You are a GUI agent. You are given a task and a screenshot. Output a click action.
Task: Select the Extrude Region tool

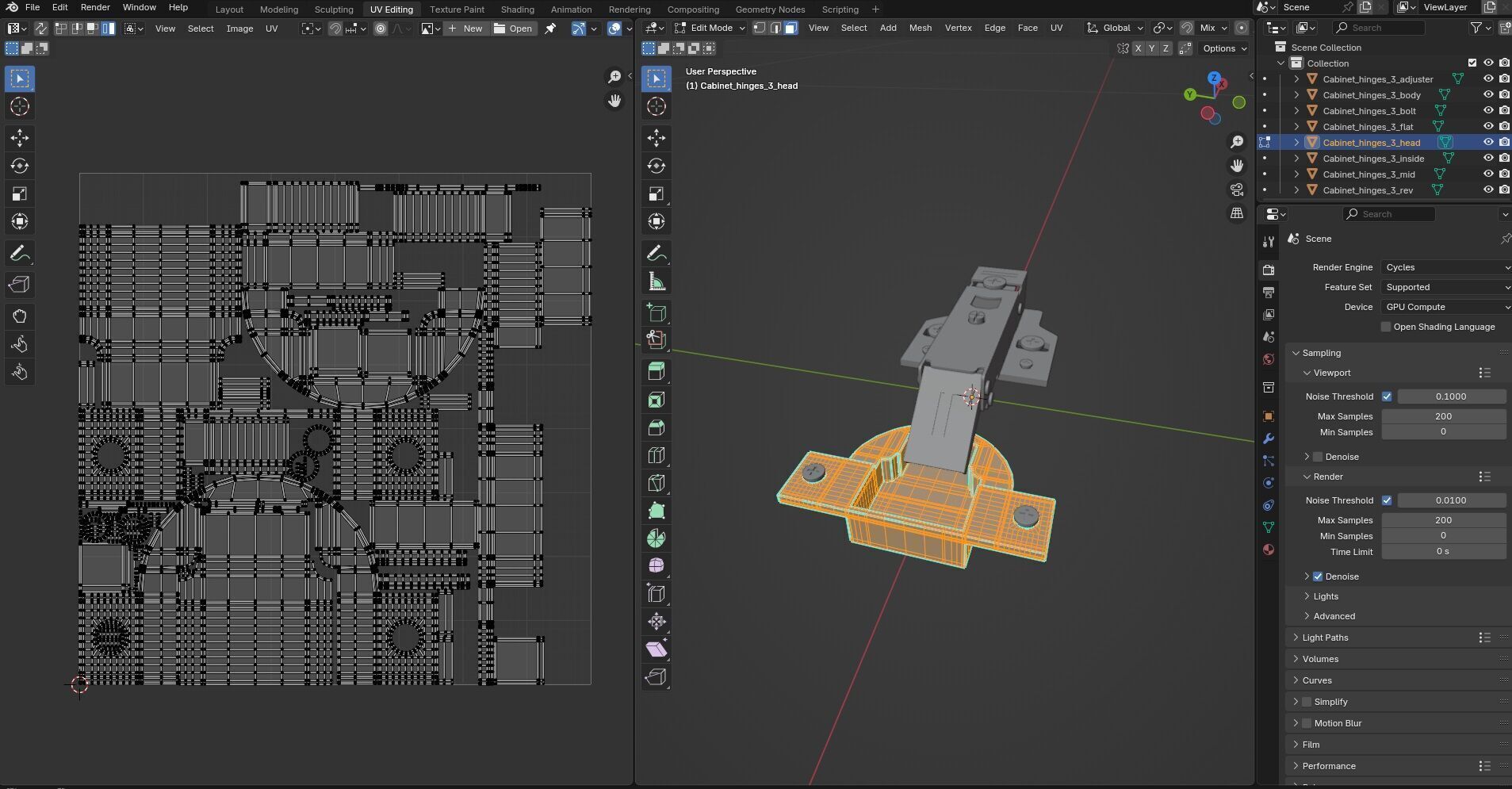click(656, 370)
